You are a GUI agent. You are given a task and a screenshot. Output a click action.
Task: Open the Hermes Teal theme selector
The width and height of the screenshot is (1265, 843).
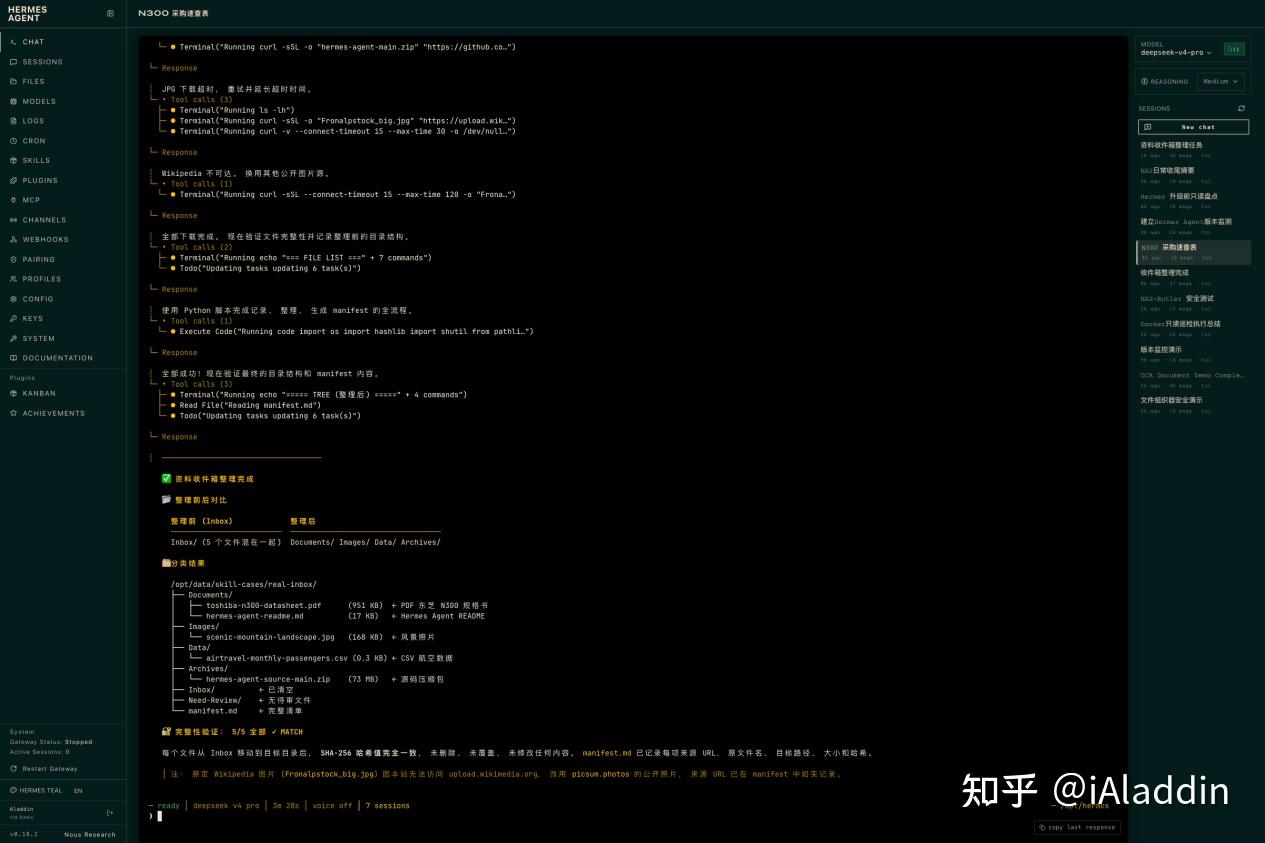35,790
